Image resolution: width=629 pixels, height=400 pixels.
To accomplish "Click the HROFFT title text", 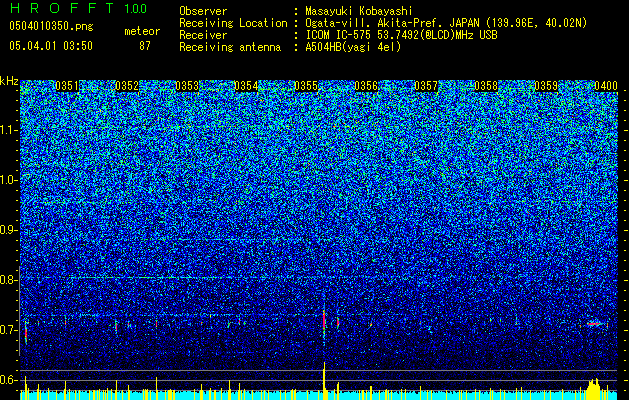I will 62,8.
